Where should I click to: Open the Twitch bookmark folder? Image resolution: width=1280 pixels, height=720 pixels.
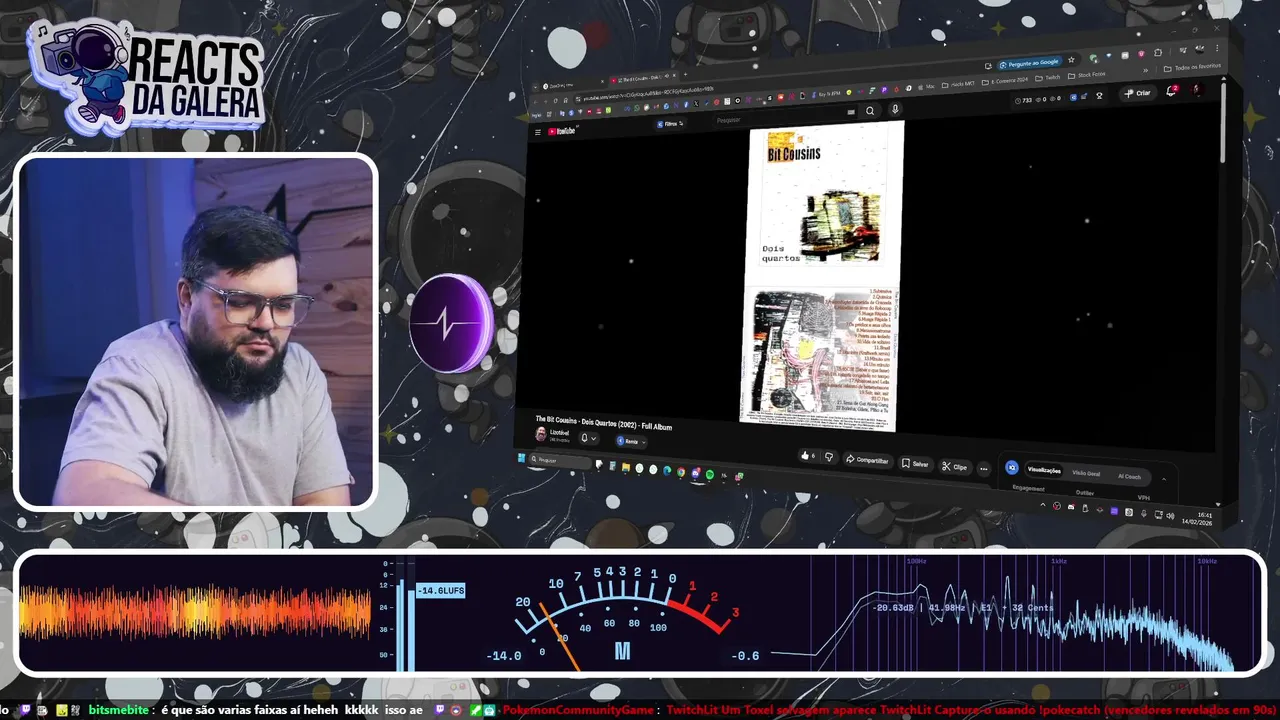click(x=1047, y=78)
